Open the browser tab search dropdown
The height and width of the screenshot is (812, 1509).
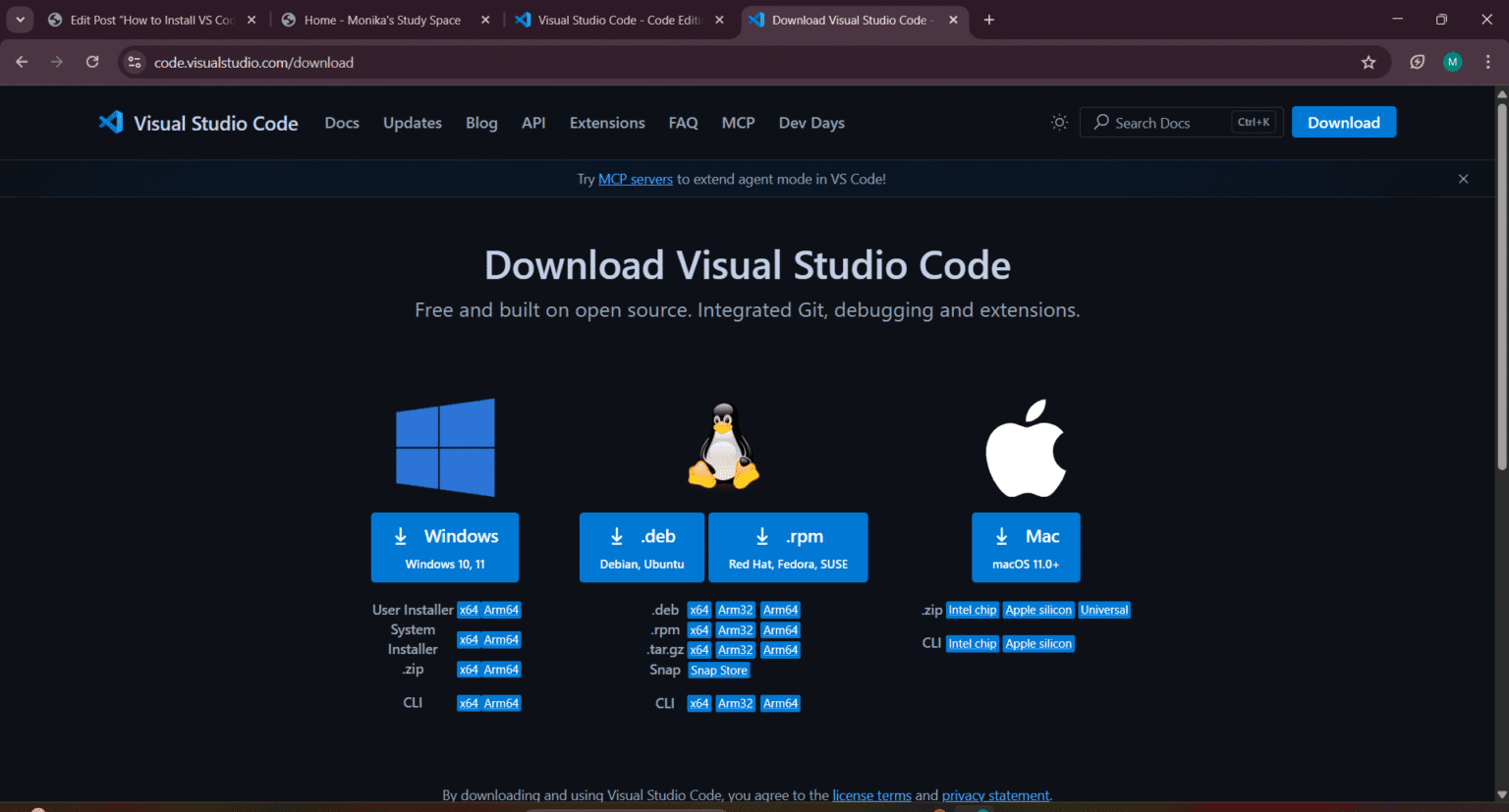click(x=20, y=19)
